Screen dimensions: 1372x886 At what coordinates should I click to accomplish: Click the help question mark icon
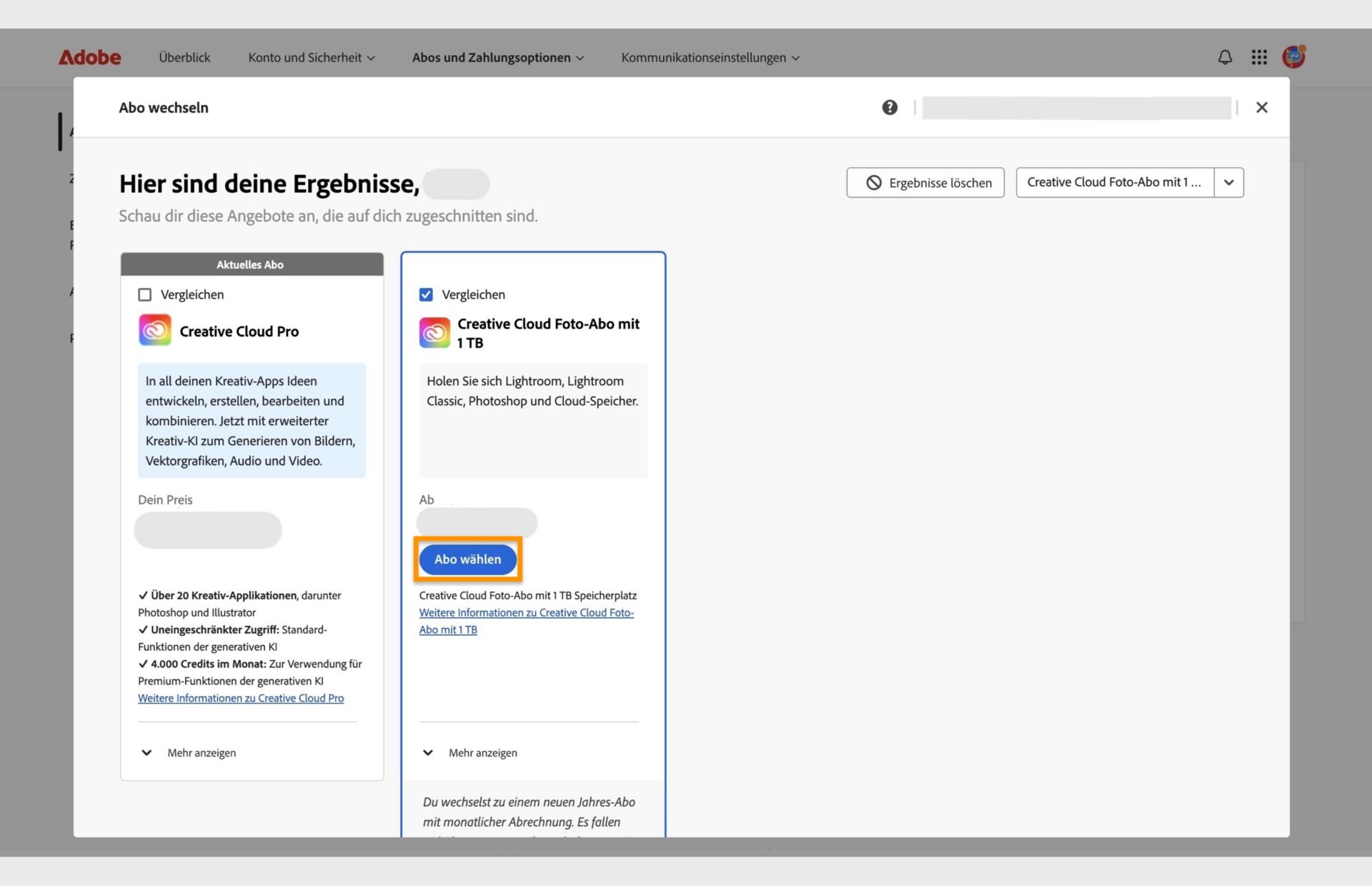coord(890,107)
